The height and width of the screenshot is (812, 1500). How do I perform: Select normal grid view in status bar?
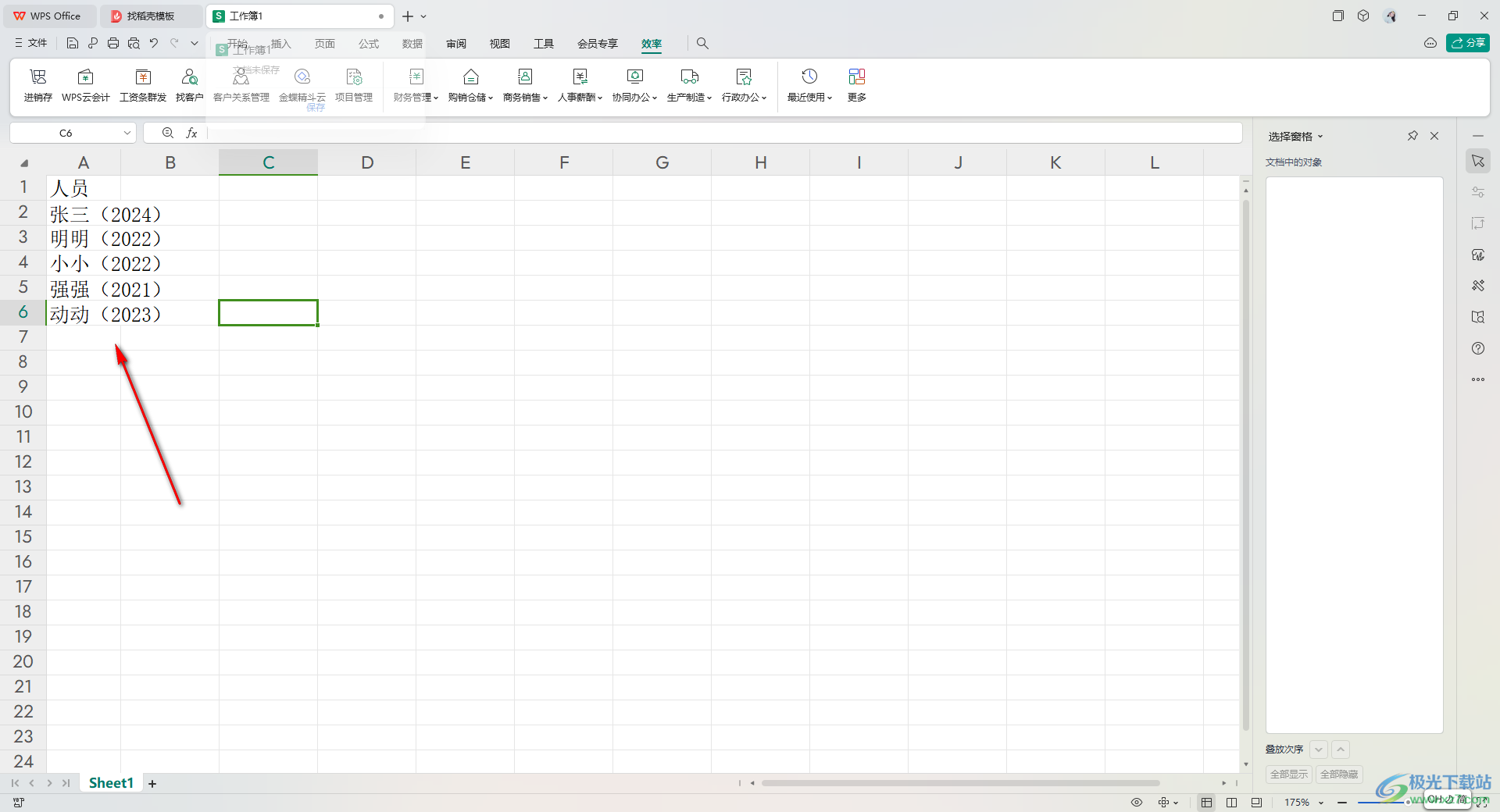(1207, 803)
